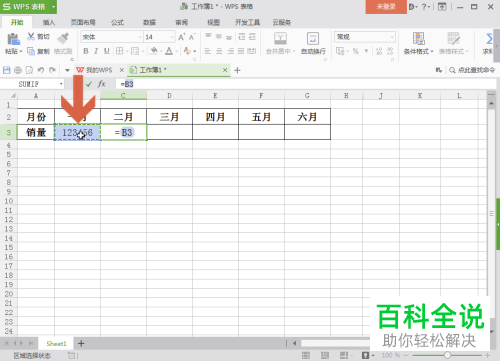Viewport: 500px width, 361px height.
Task: Align text right
Action: (x=230, y=51)
